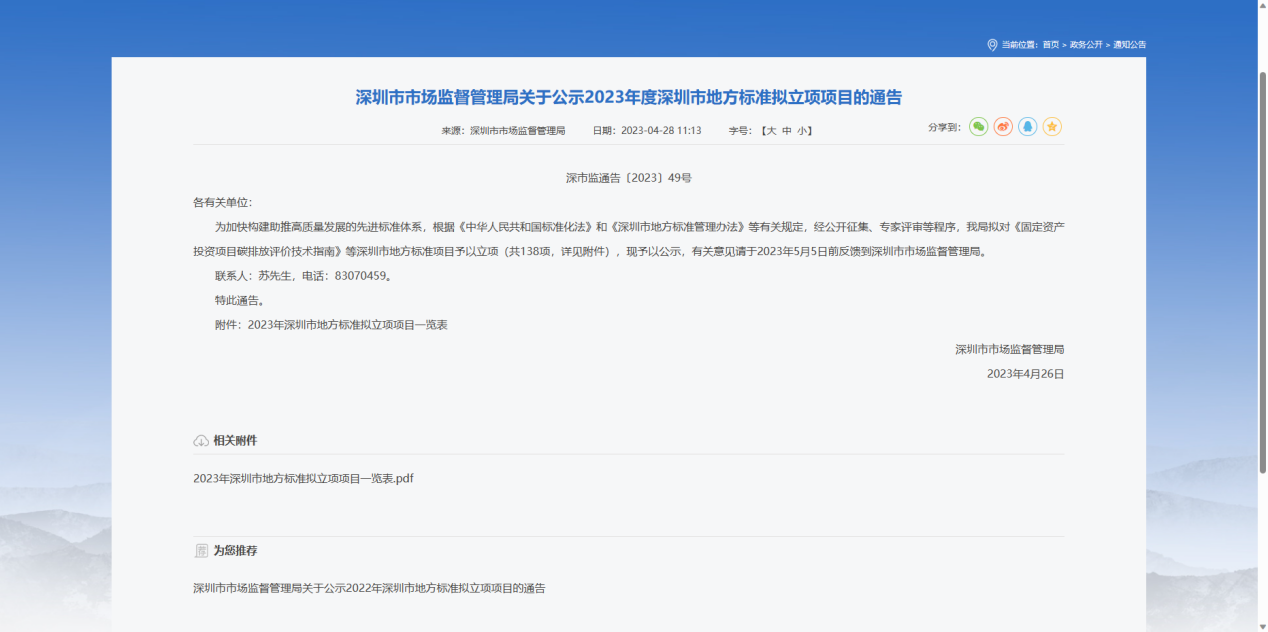Click the text 特此通告。
Image resolution: width=1268 pixels, height=632 pixels.
click(240, 301)
